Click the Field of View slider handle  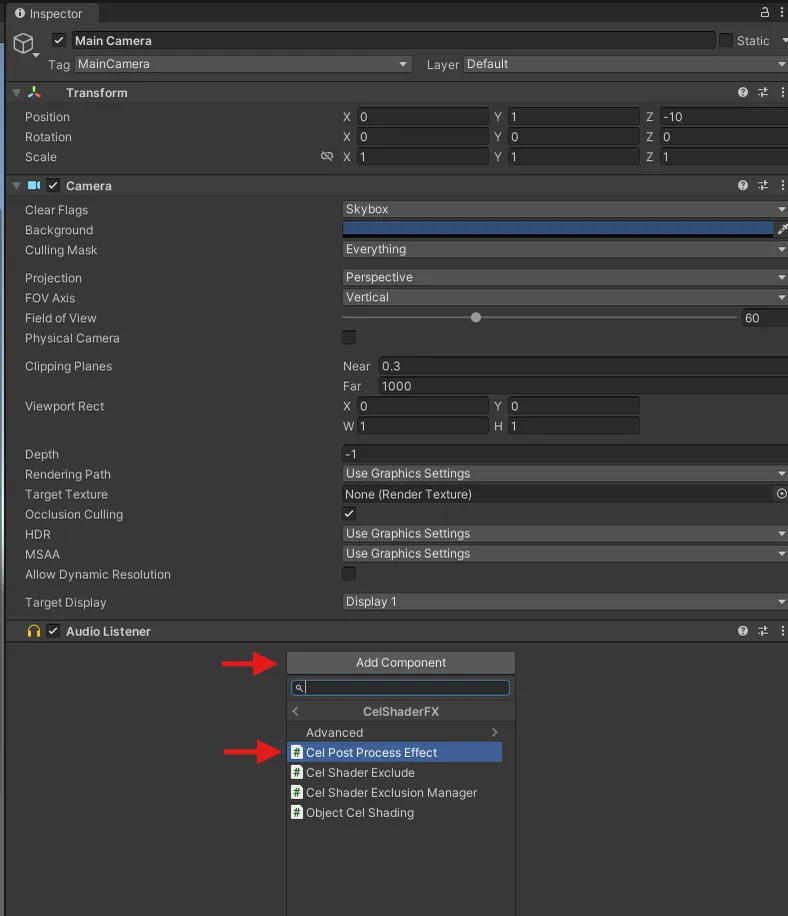(476, 317)
